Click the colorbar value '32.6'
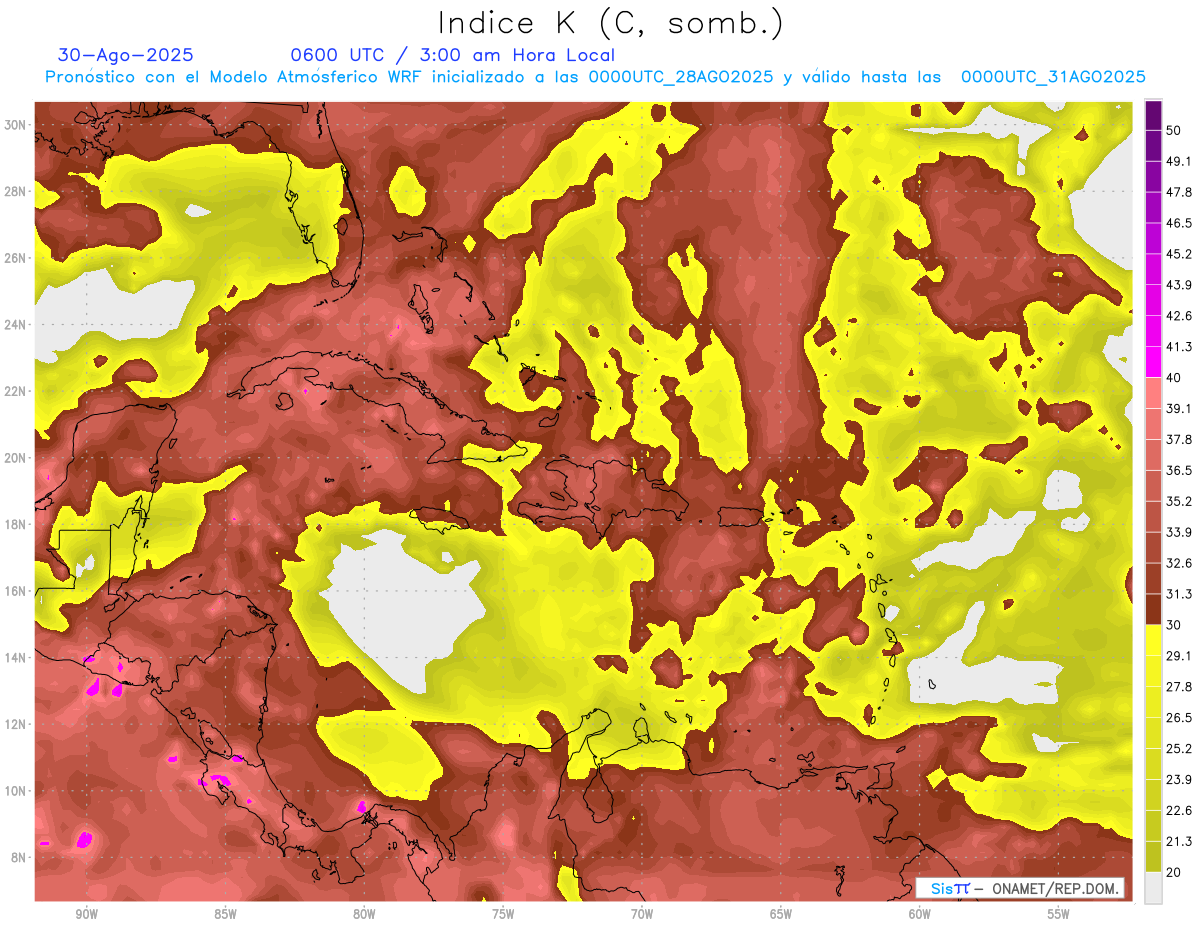Screen dimensions: 1200x927 tap(1178, 564)
